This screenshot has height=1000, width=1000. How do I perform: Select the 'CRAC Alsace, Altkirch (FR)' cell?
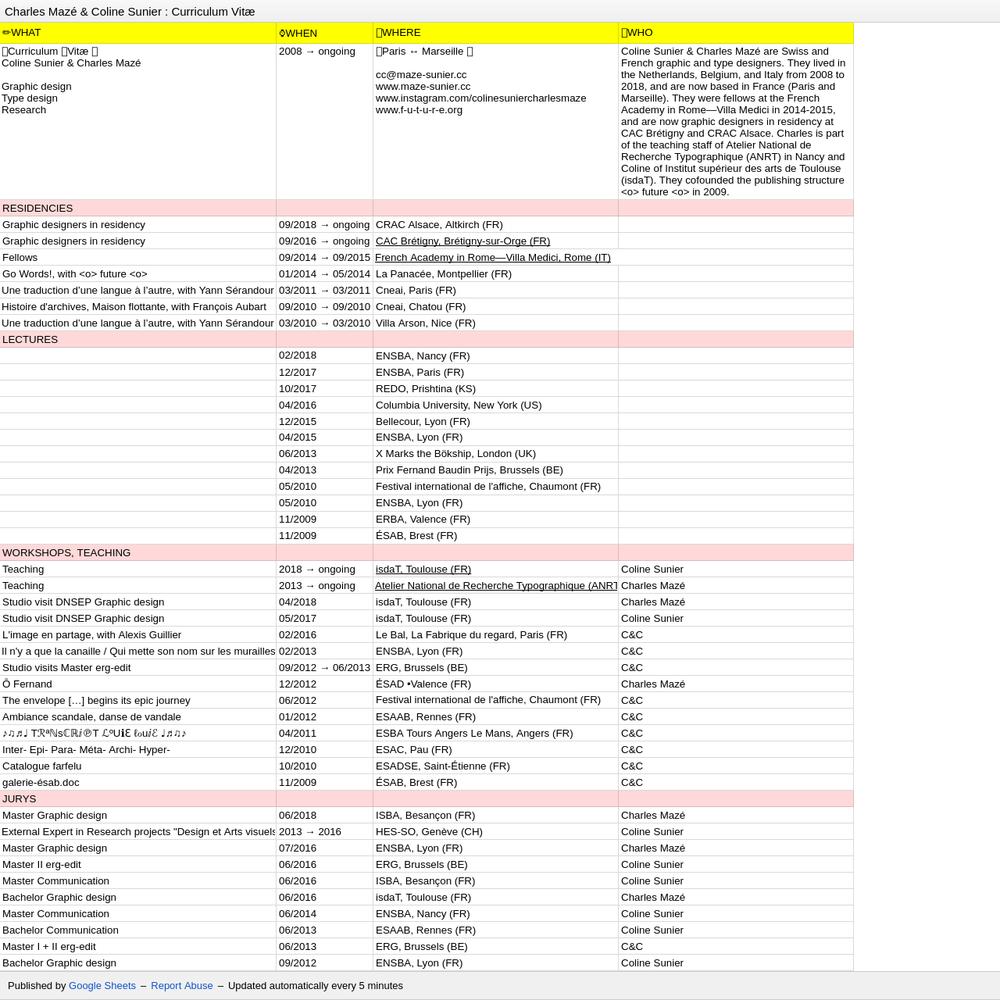click(496, 224)
